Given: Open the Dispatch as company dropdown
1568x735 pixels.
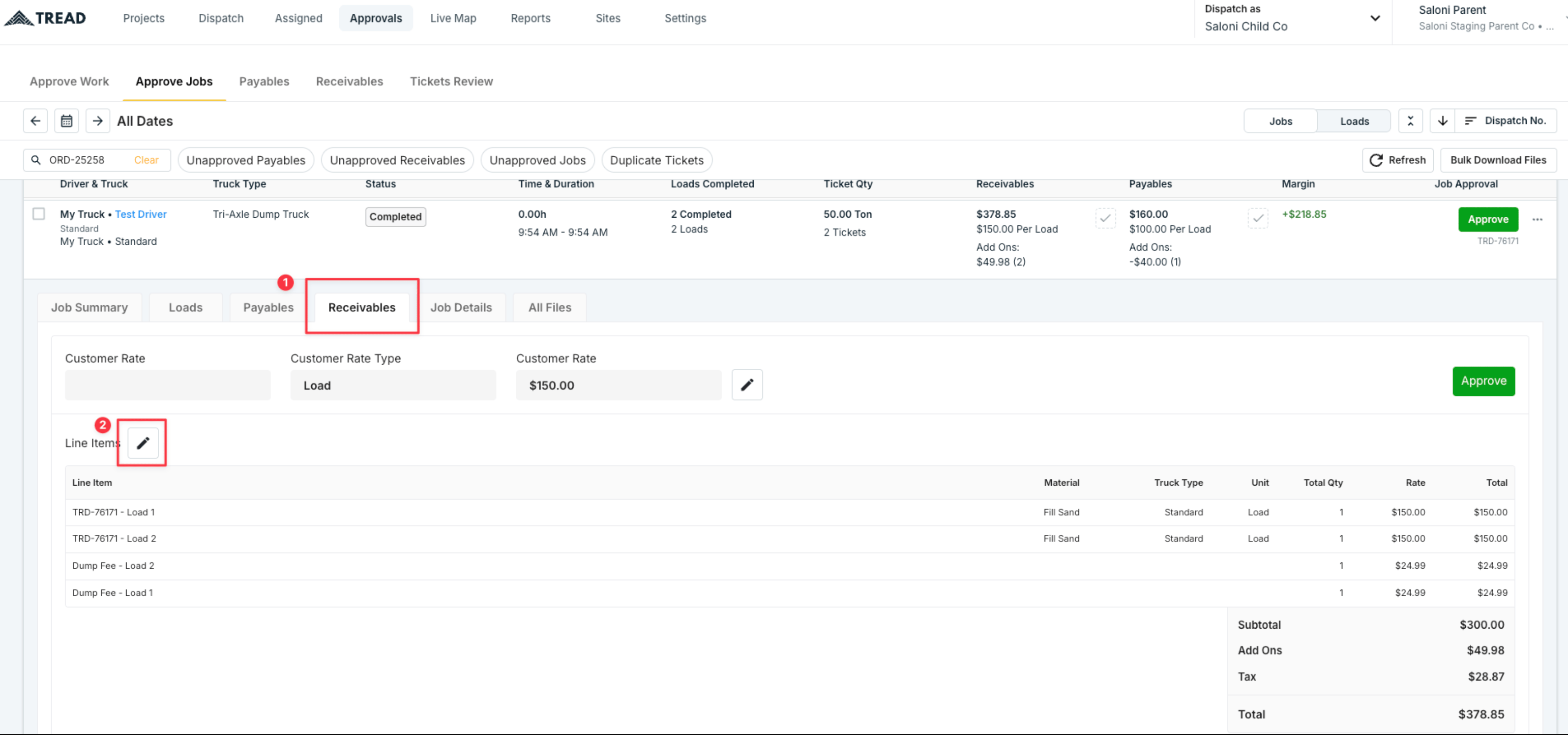Looking at the screenshot, I should click(x=1292, y=18).
